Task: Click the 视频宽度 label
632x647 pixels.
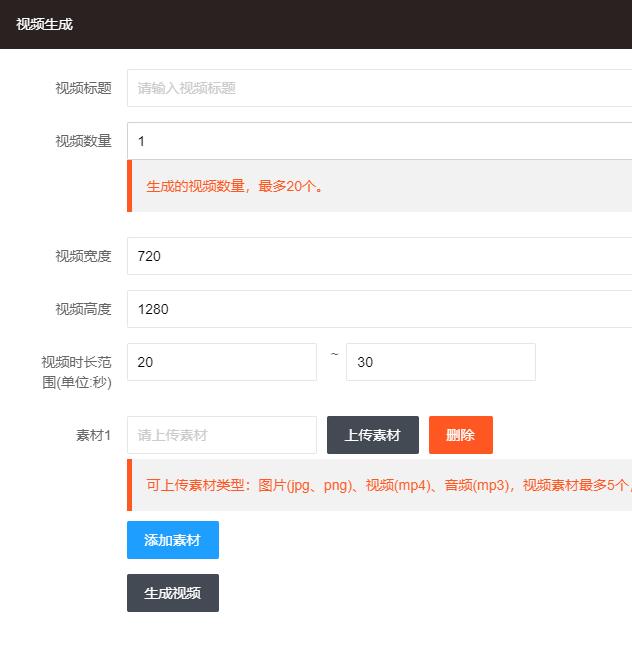Action: coord(83,256)
